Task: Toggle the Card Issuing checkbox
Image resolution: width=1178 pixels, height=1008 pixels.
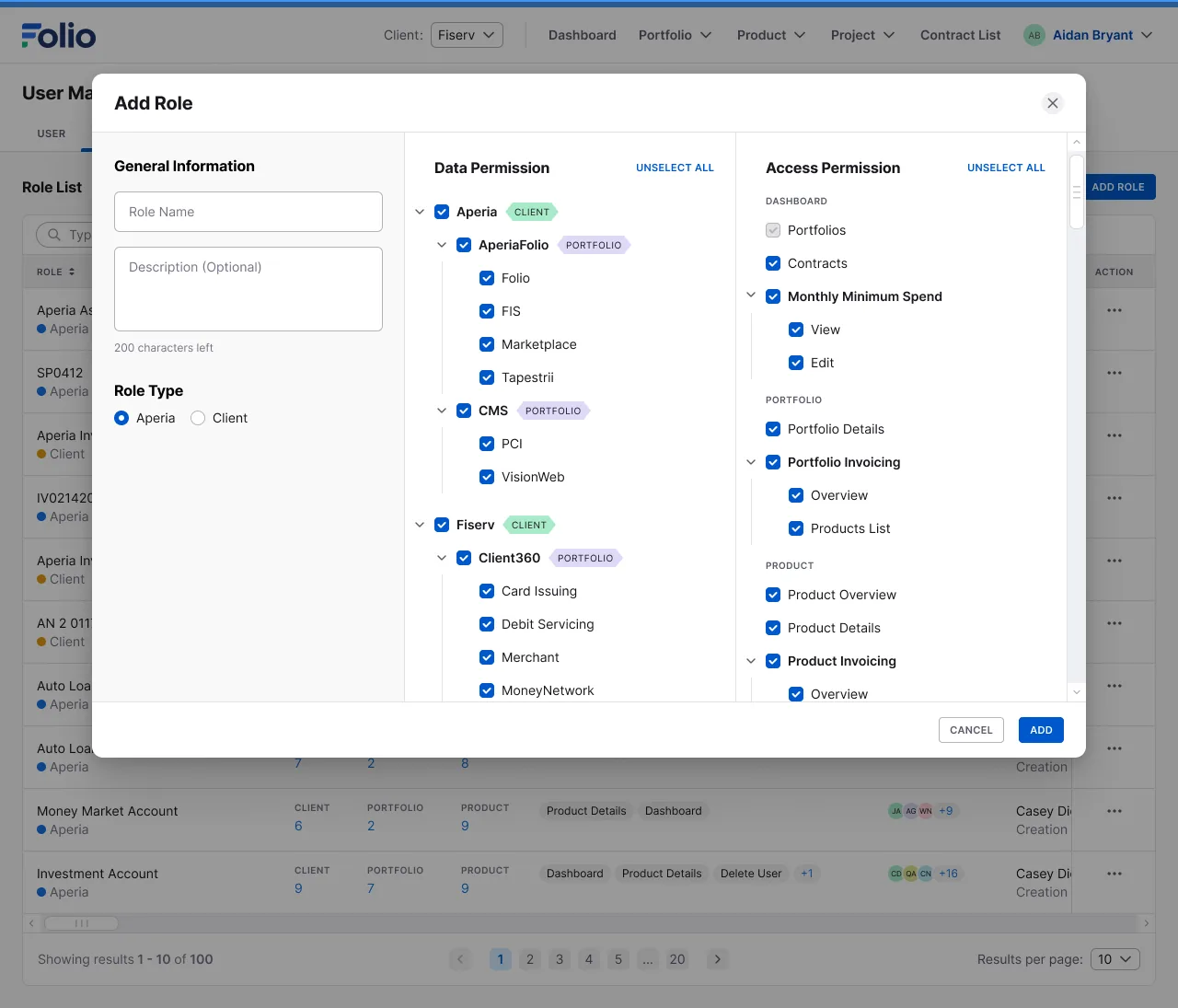Action: 487,591
